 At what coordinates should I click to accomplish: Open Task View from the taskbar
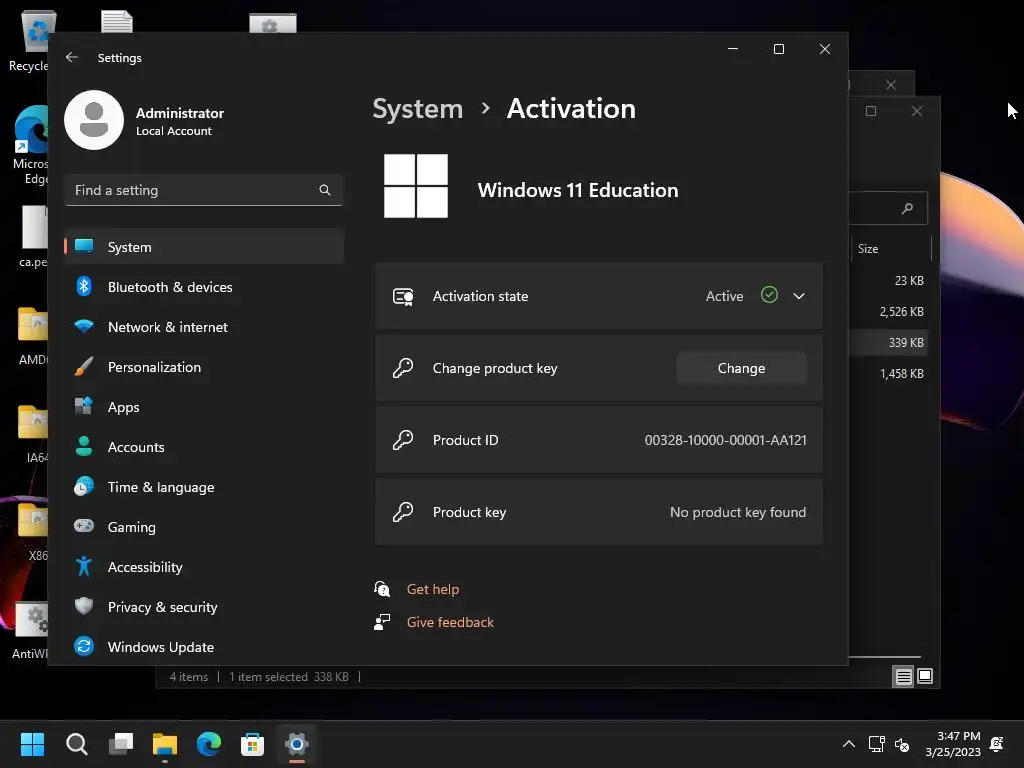point(121,744)
